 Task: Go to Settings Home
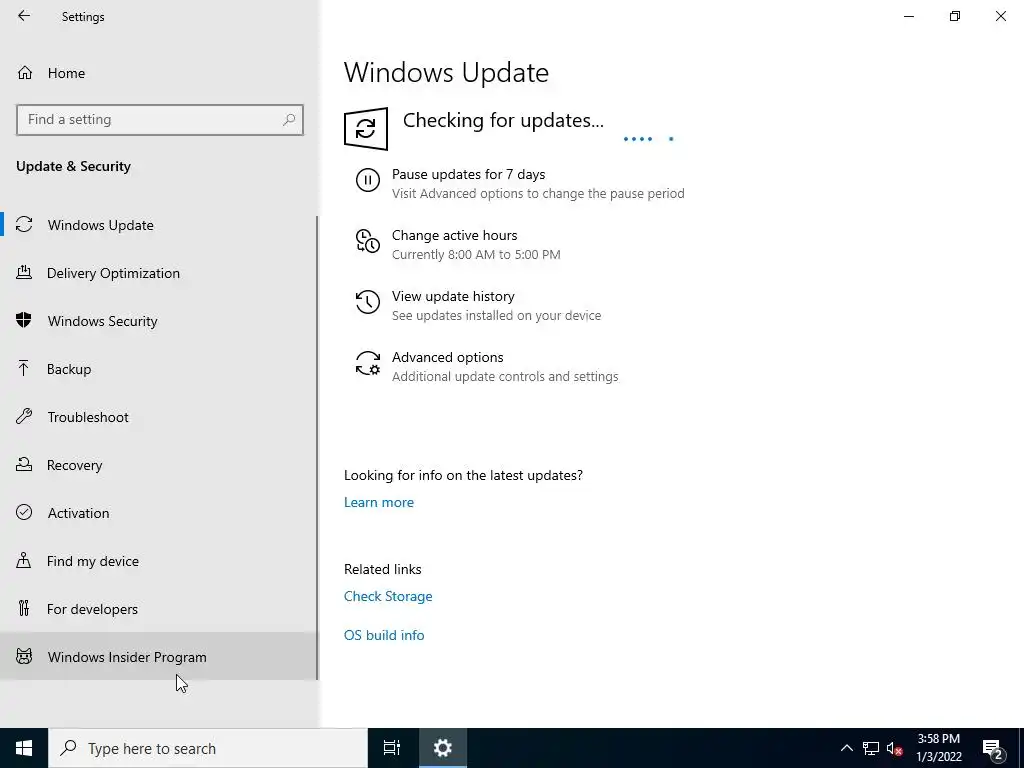pyautogui.click(x=158, y=72)
